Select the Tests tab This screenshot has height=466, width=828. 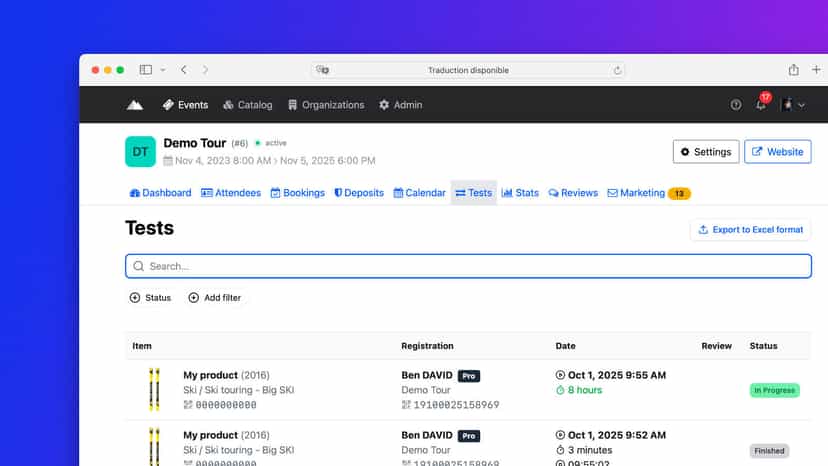(x=474, y=193)
